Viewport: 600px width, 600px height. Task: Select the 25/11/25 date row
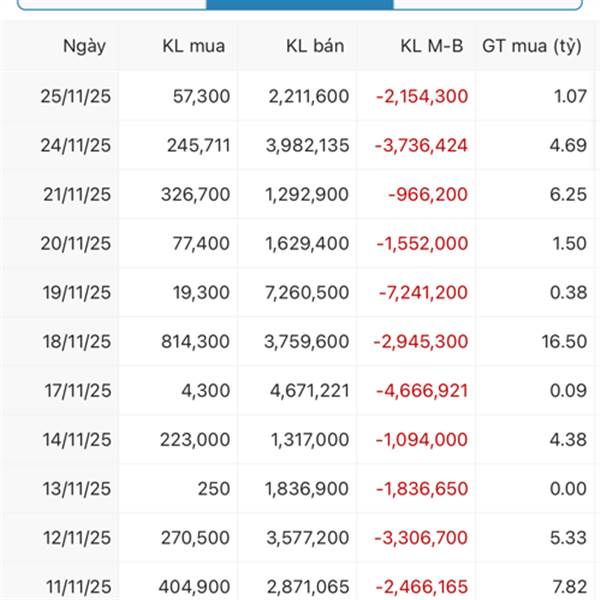click(76, 96)
